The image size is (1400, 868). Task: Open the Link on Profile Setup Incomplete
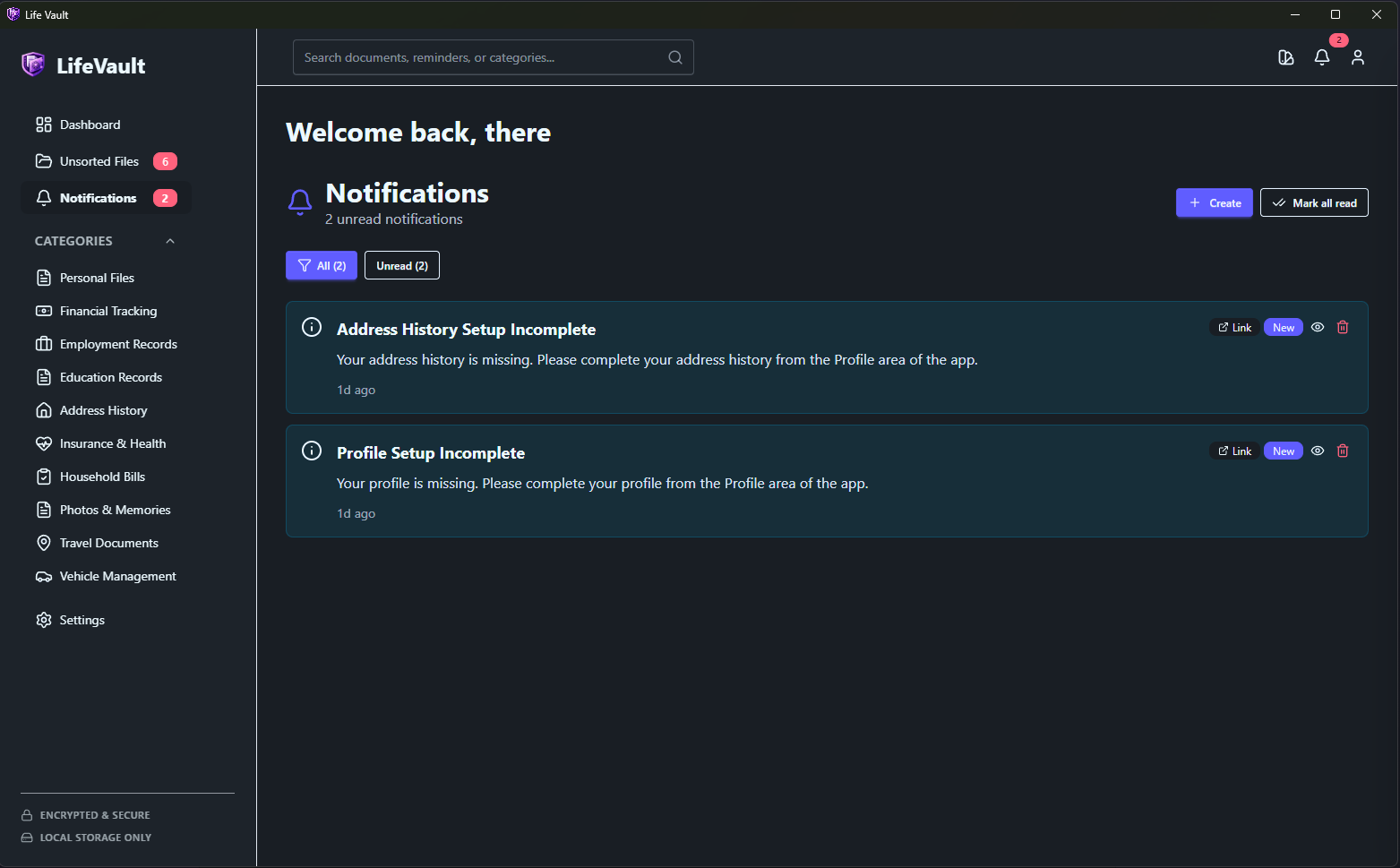coord(1233,451)
